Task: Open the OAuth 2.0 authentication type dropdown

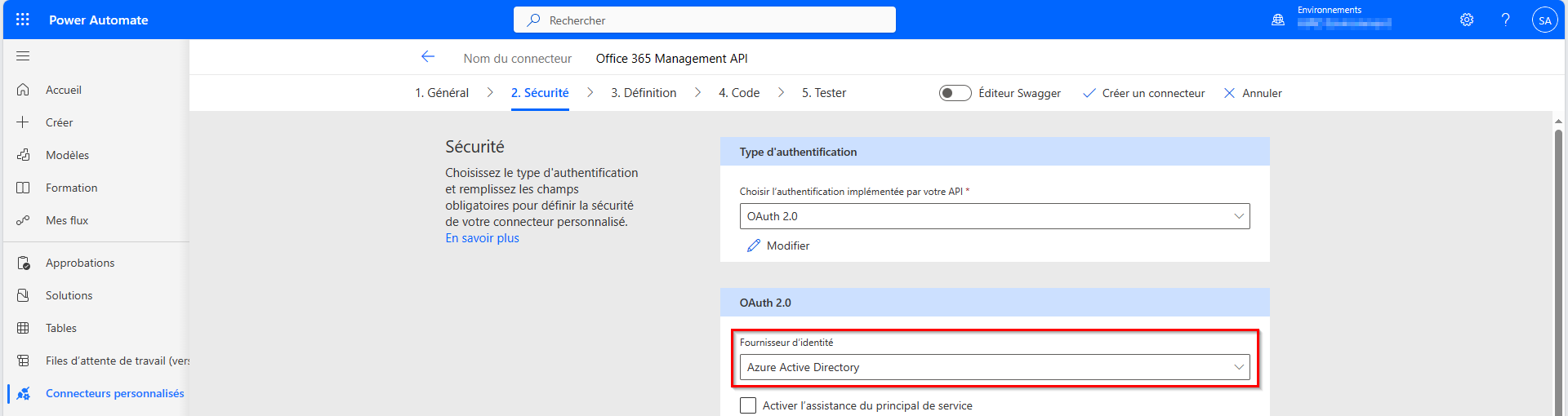Action: [995, 216]
